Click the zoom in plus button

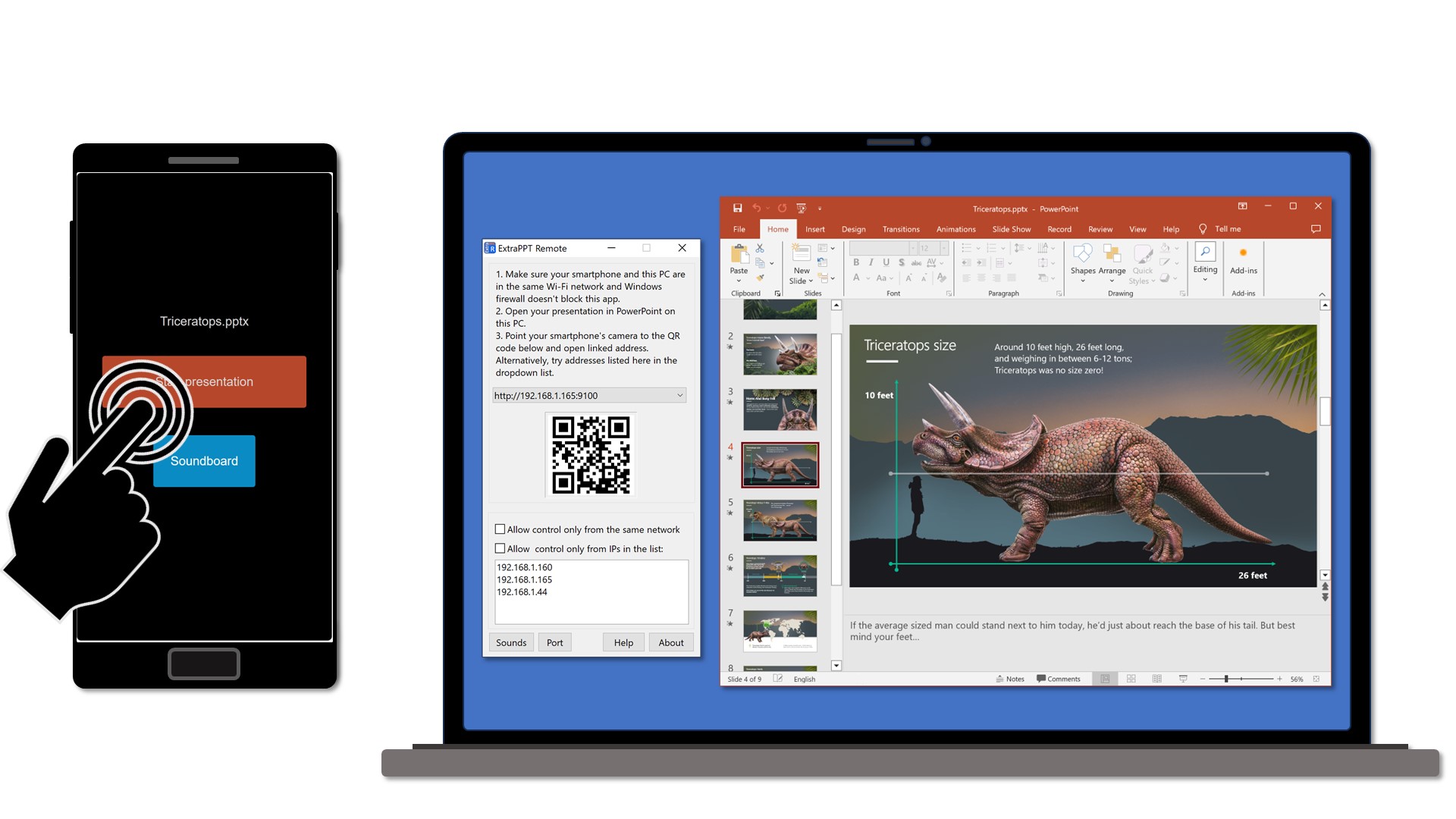click(x=1279, y=679)
